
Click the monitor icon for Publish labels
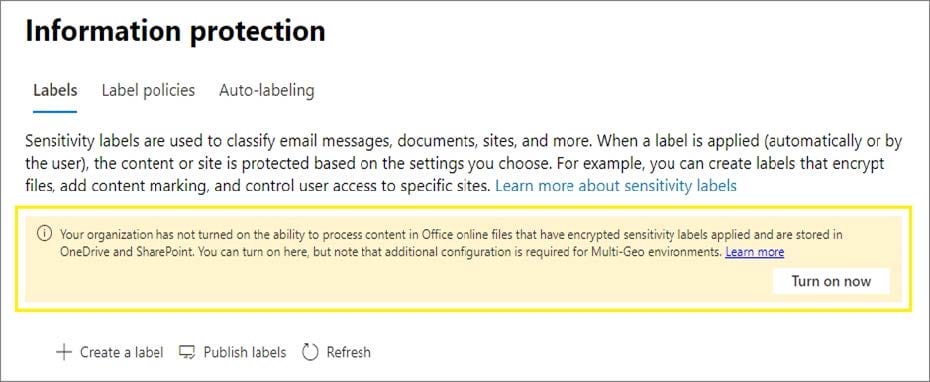(187, 352)
